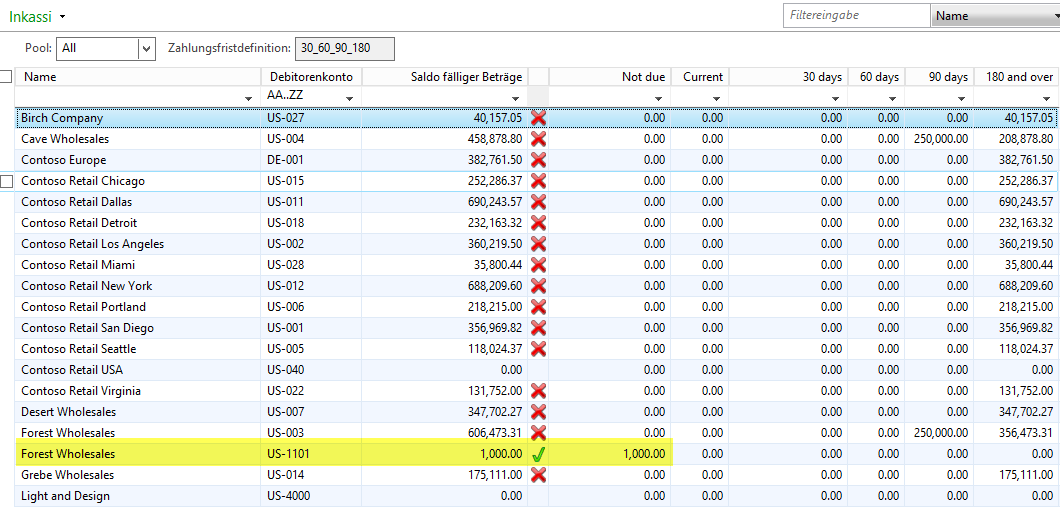Click red X icon for Desert Wholesales

(538, 412)
